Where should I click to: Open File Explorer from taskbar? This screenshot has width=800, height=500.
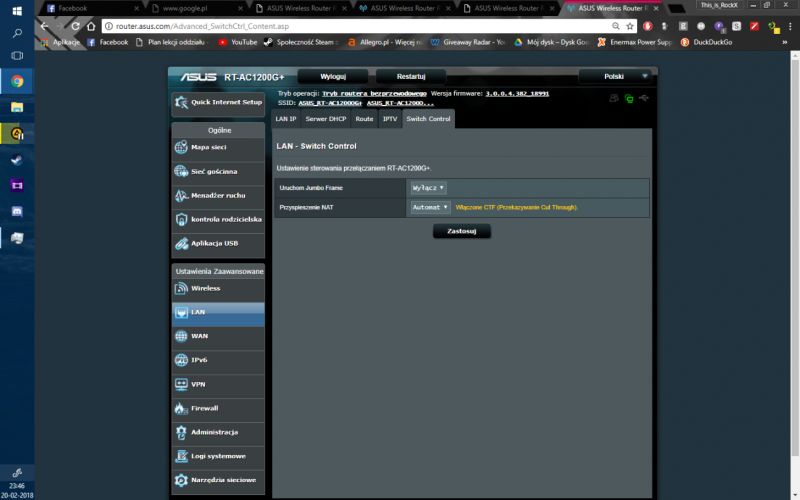(17, 108)
